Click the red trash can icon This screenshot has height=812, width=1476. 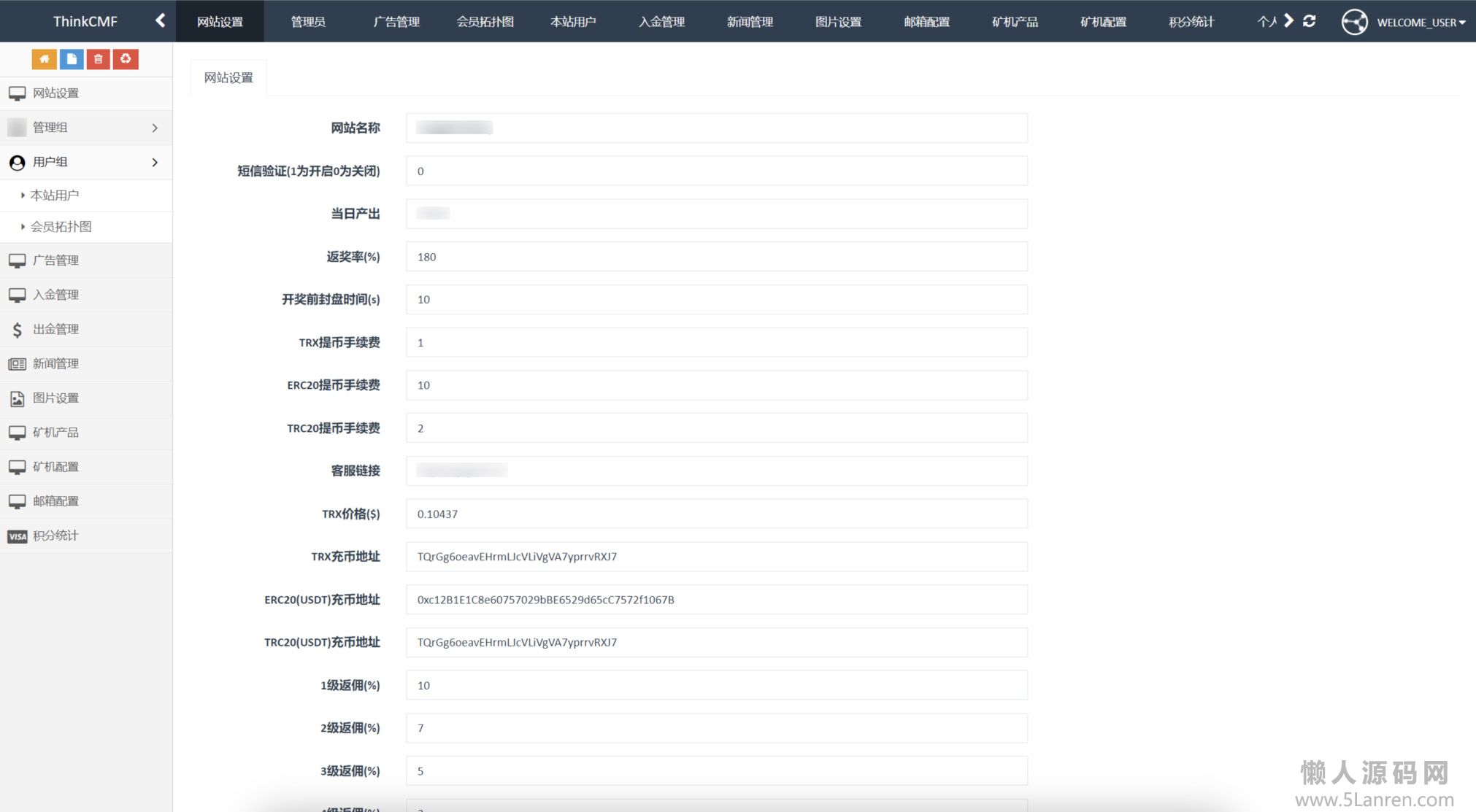(98, 59)
